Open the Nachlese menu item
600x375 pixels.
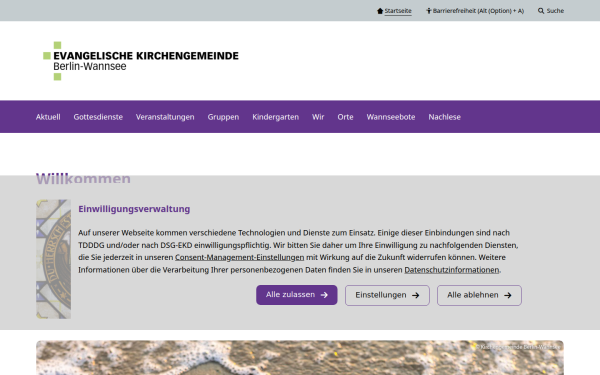(444, 117)
